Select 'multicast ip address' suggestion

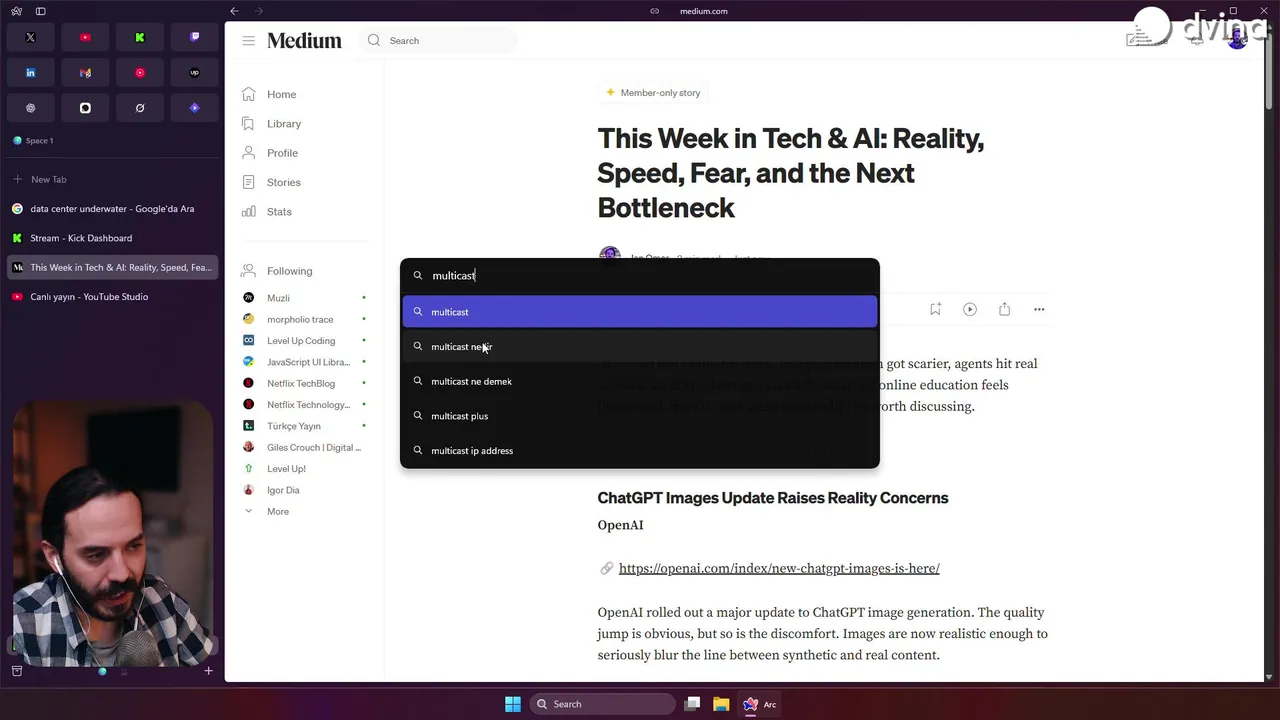point(640,451)
